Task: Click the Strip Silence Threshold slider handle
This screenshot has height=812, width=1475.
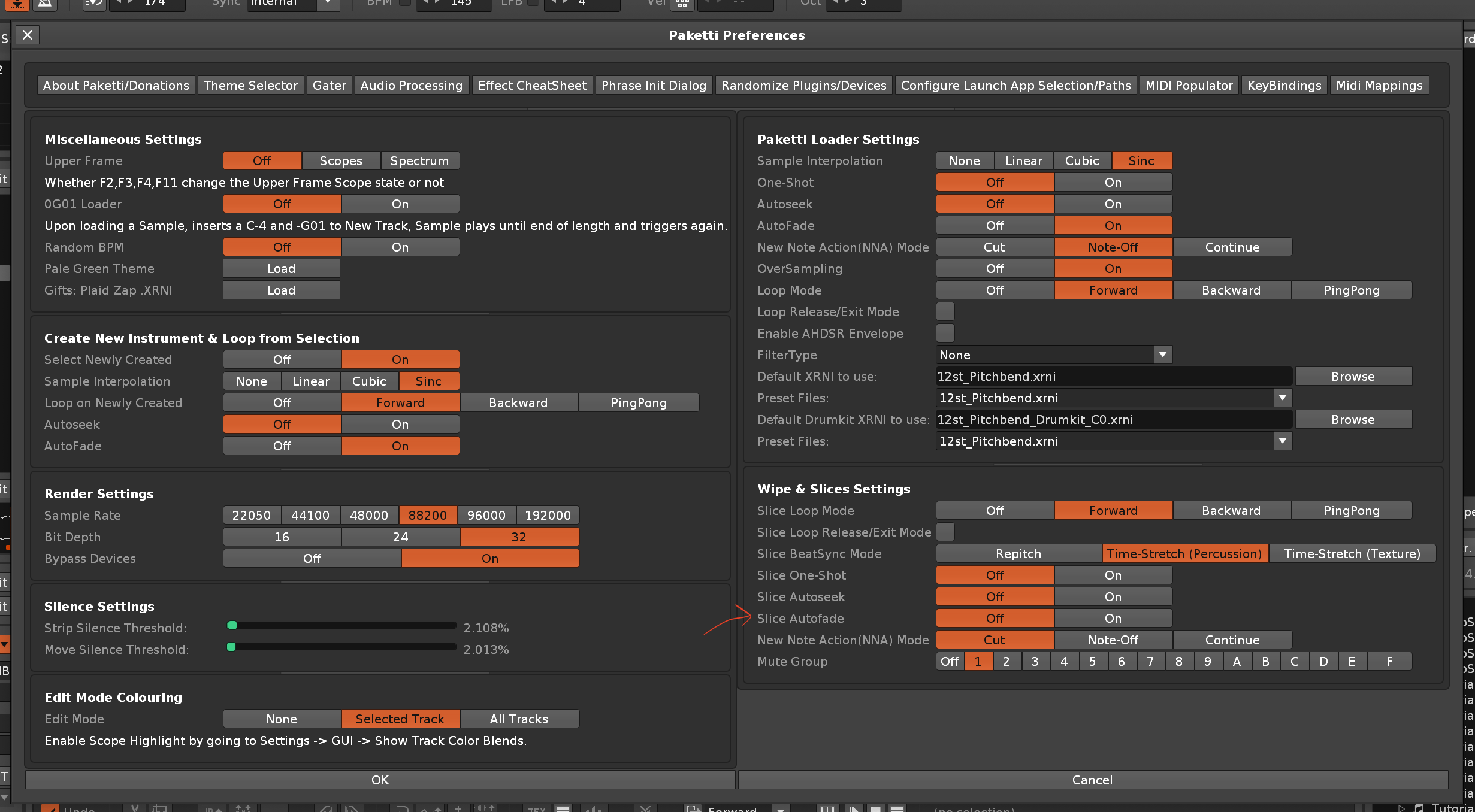Action: [x=232, y=625]
